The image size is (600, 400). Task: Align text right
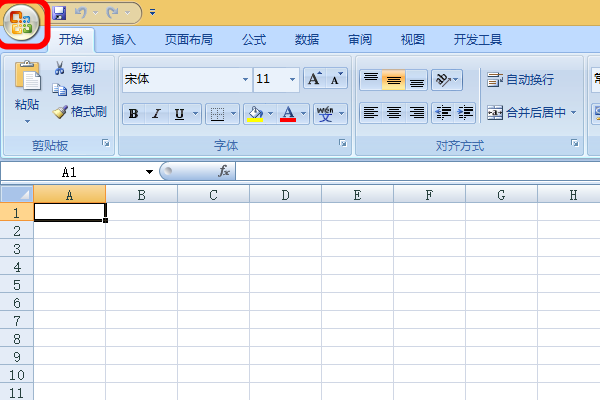click(416, 113)
